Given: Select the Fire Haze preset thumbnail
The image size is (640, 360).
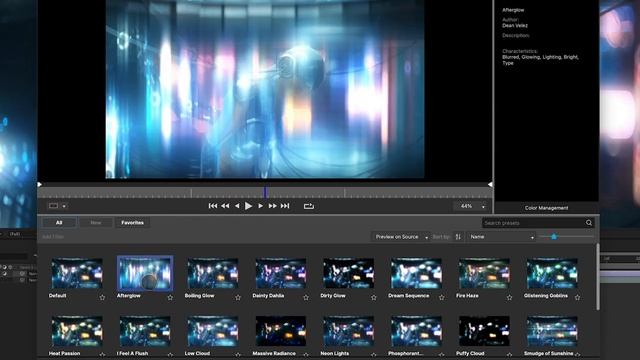Looking at the screenshot, I should [x=484, y=273].
